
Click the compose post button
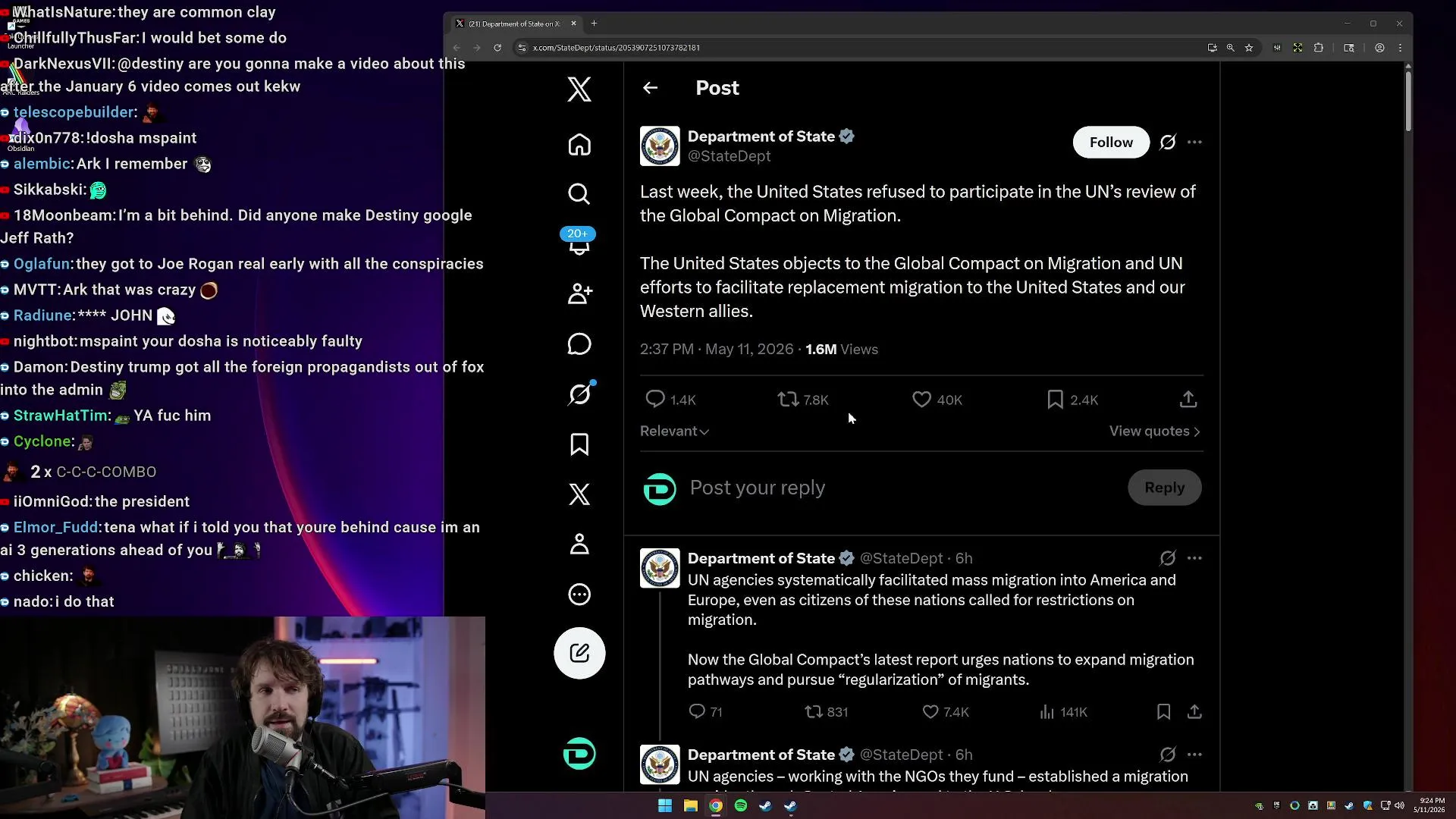pos(579,653)
